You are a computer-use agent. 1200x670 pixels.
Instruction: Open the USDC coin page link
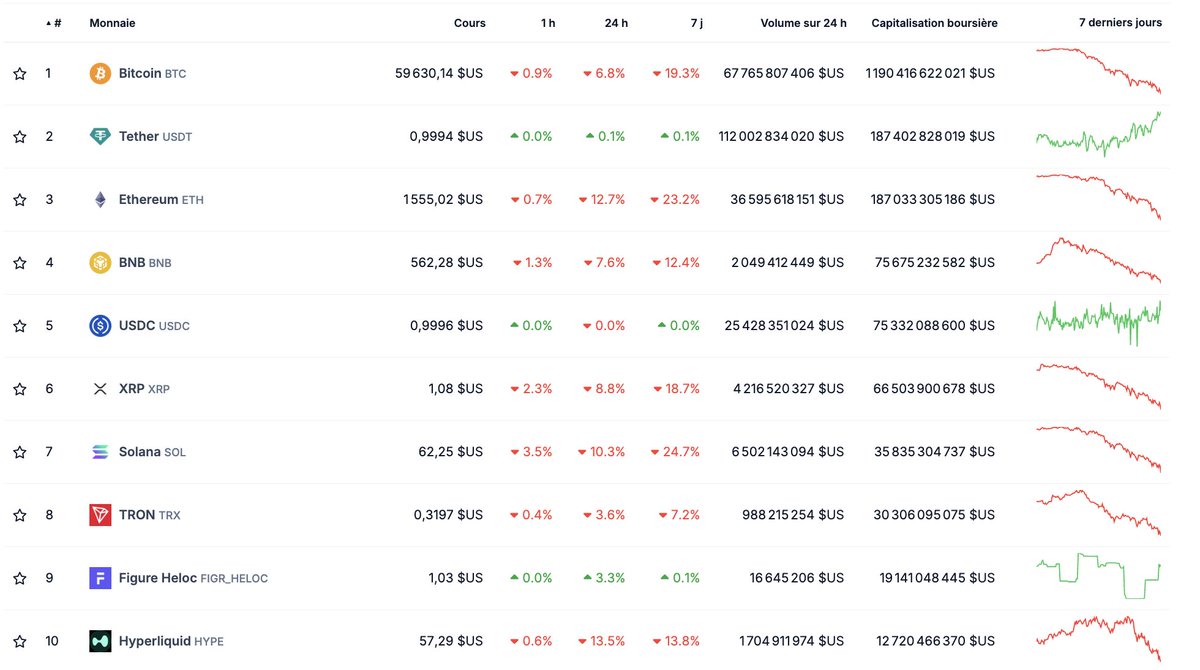154,326
